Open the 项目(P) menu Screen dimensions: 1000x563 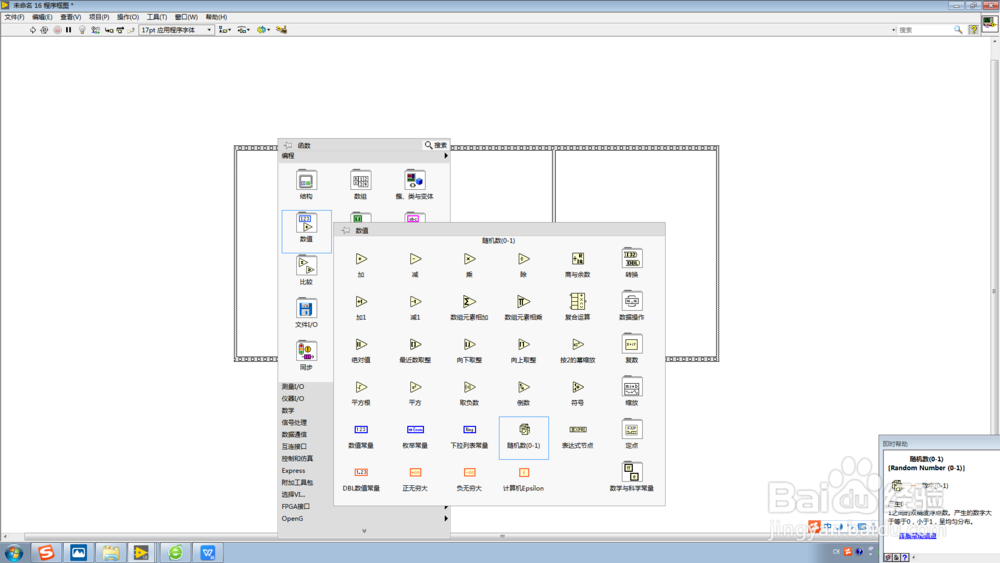tap(99, 17)
